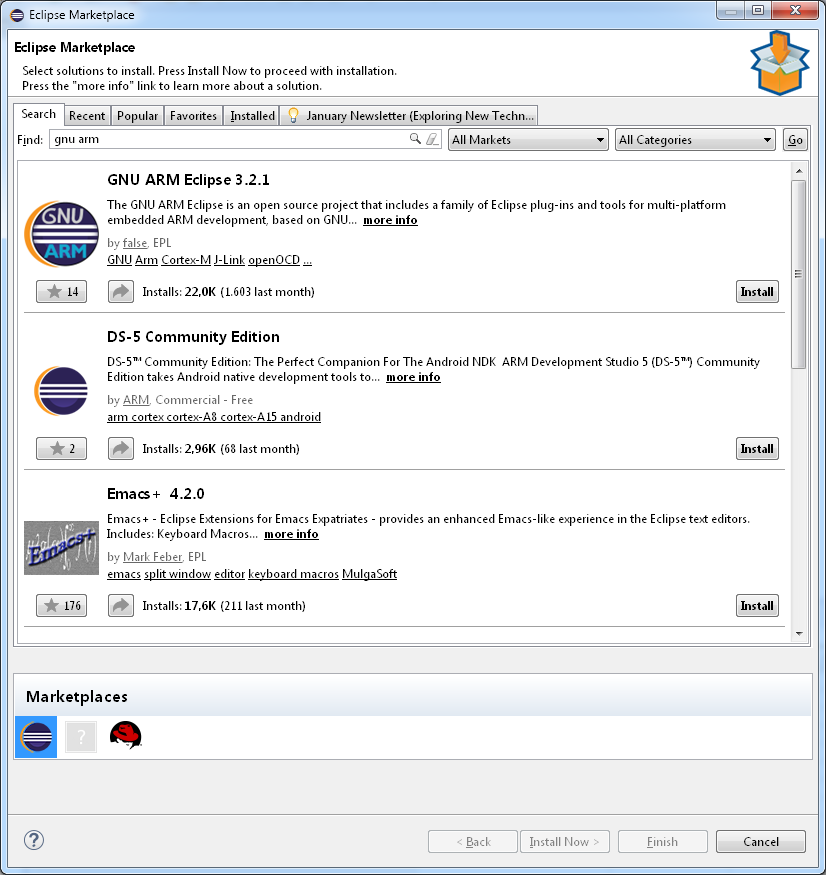The height and width of the screenshot is (875, 826).
Task: Open more info link for Emacs+
Action: 291,534
